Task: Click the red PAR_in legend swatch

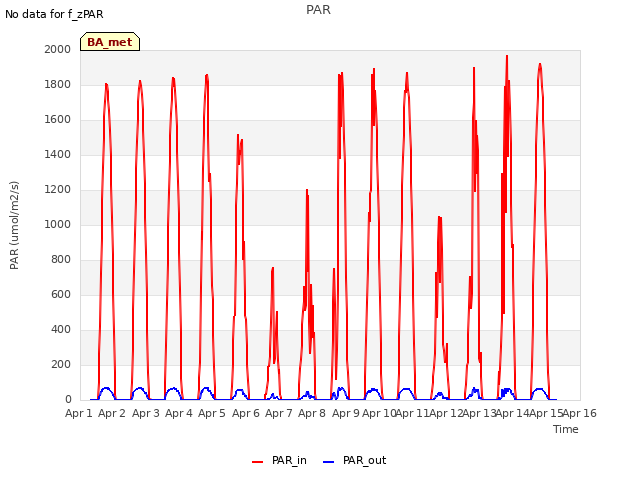Action: 258,462
